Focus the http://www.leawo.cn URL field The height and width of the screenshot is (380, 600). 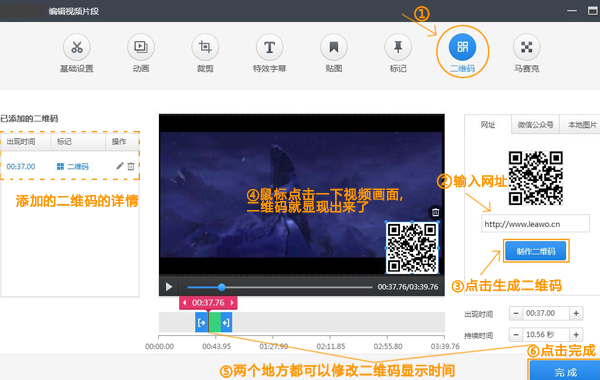coord(535,223)
